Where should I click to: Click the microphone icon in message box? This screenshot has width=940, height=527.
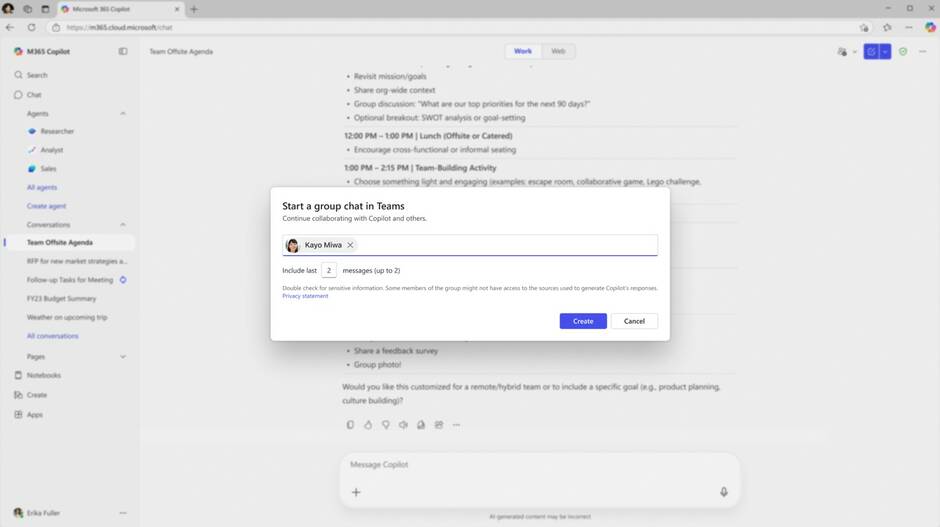(723, 492)
